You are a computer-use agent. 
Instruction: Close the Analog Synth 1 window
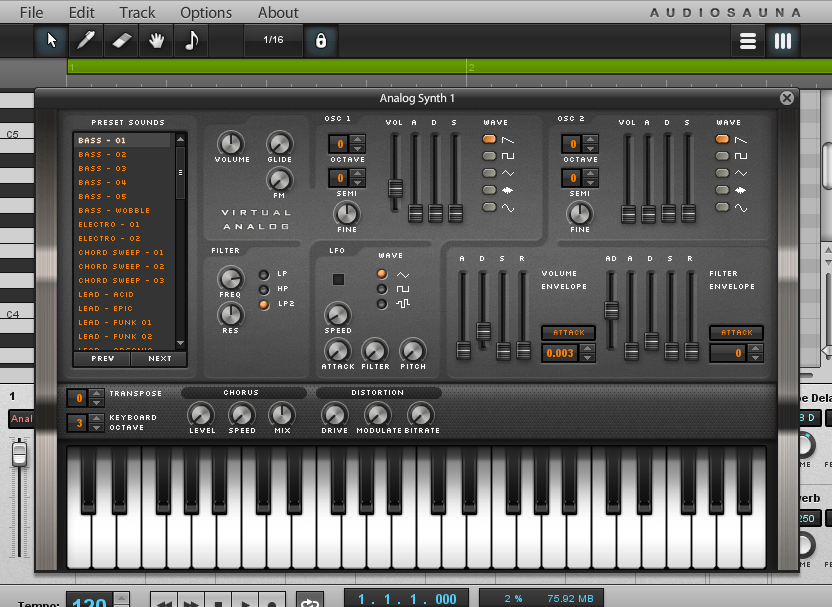(x=786, y=98)
